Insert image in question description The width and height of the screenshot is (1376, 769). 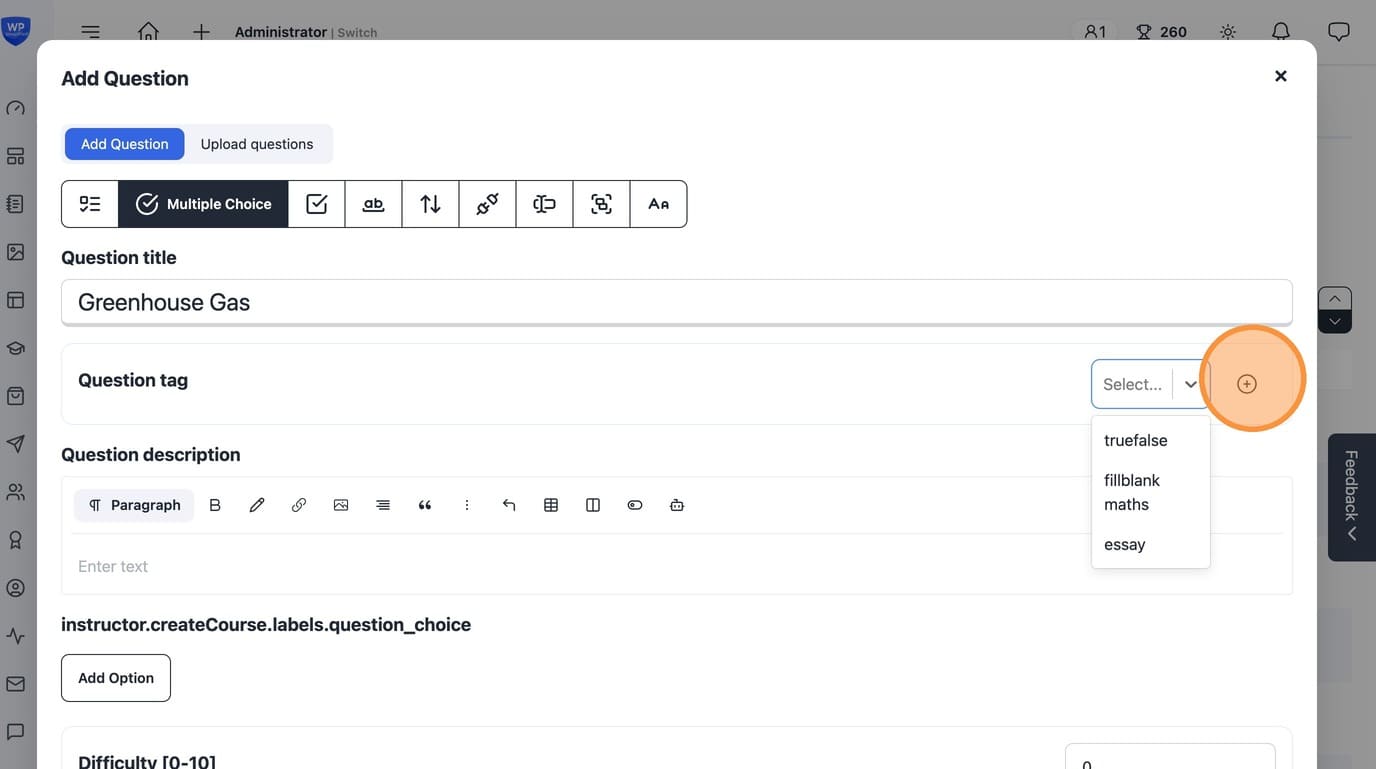tap(341, 505)
